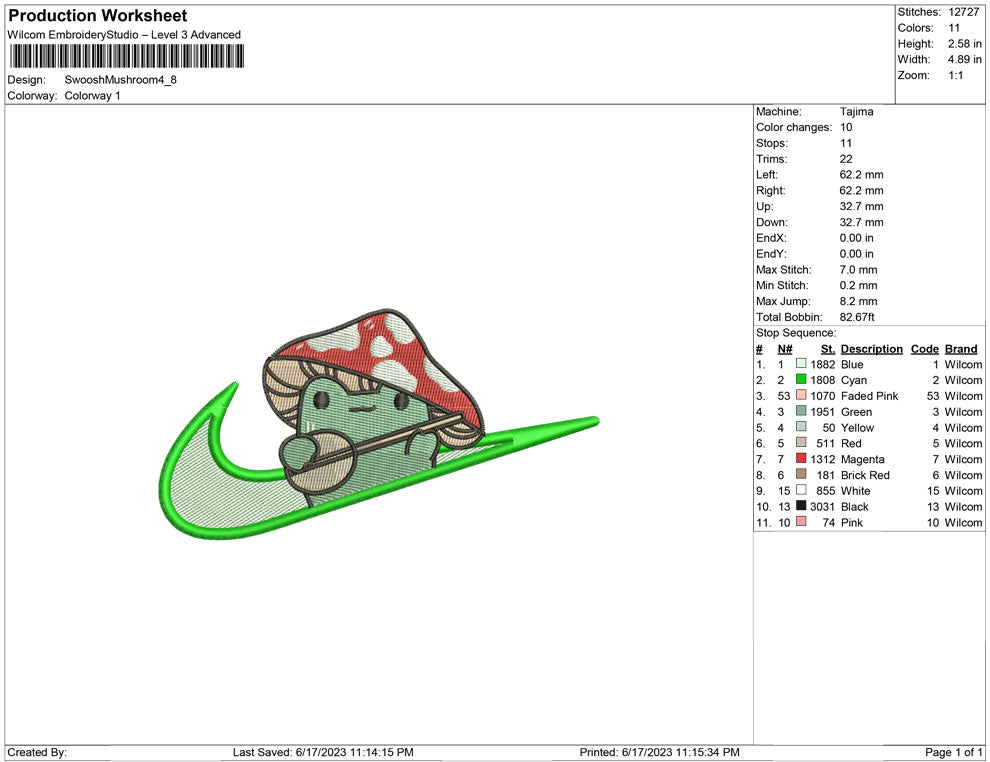Image resolution: width=990 pixels, height=762 pixels.
Task: Click the stitch count '3031' for Black
Action: point(823,506)
